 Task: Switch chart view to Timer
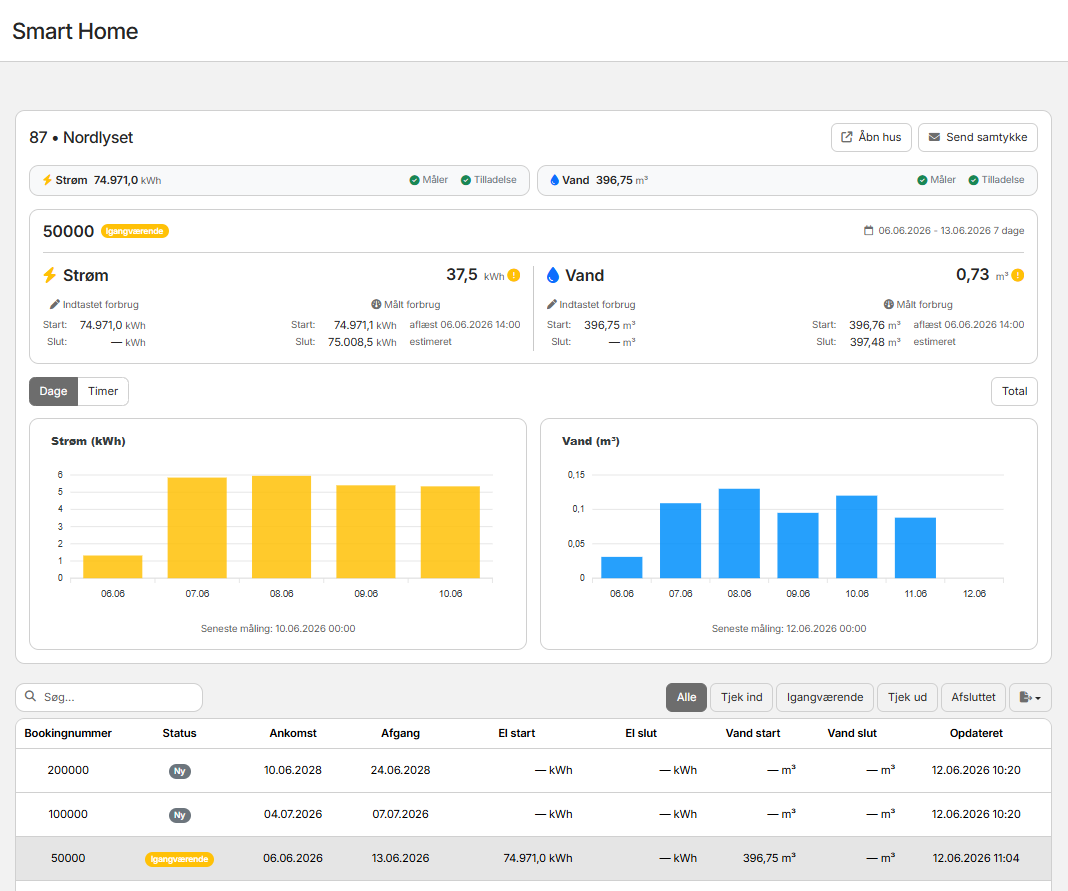pos(103,391)
